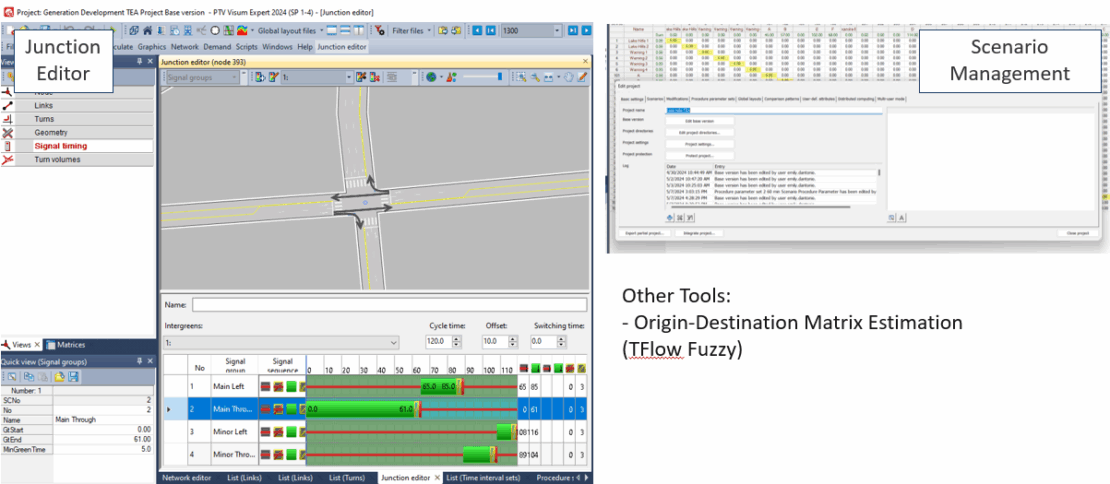Click the Protect project button
The image size is (1110, 484).
(699, 155)
